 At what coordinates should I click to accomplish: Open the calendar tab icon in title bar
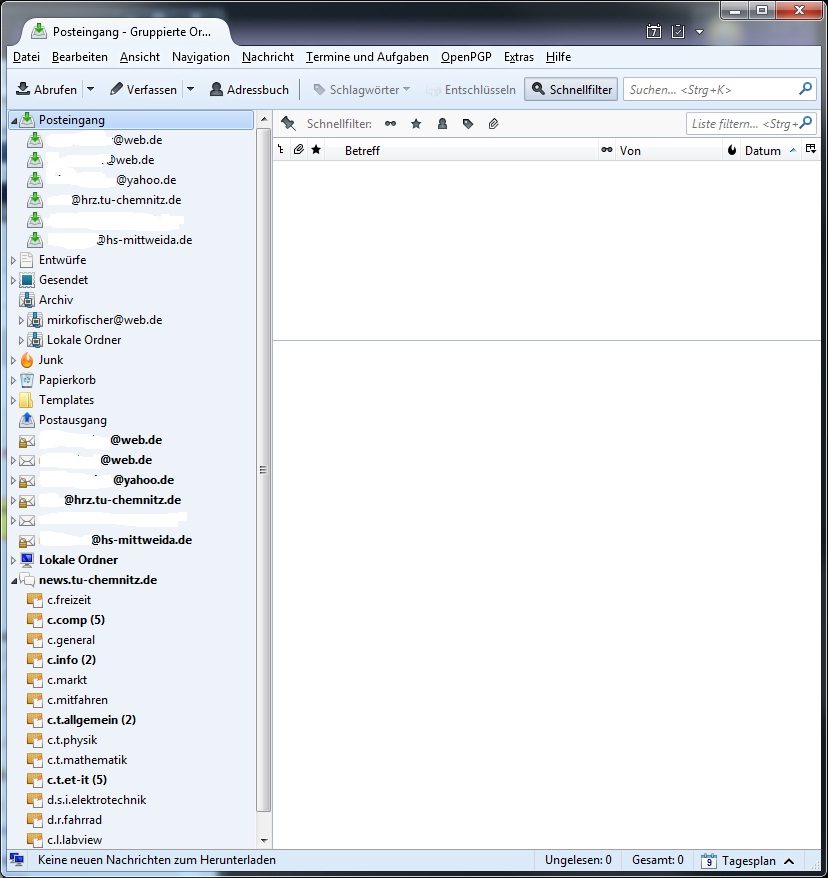click(654, 32)
